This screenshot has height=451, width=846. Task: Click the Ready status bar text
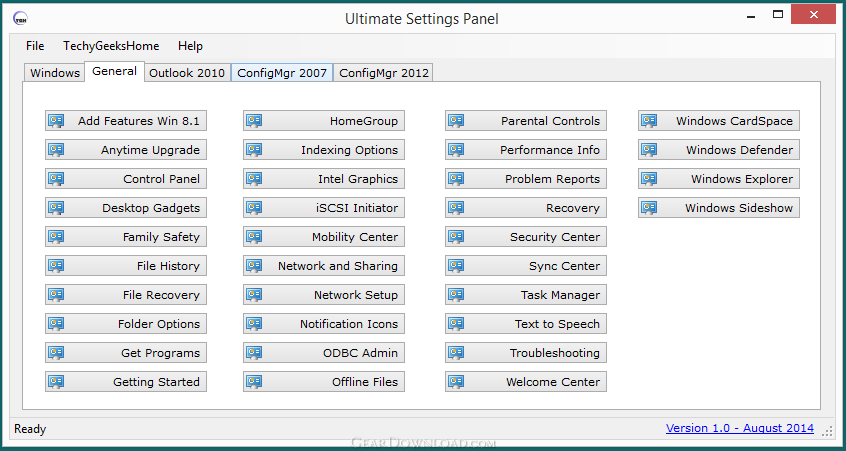30,429
